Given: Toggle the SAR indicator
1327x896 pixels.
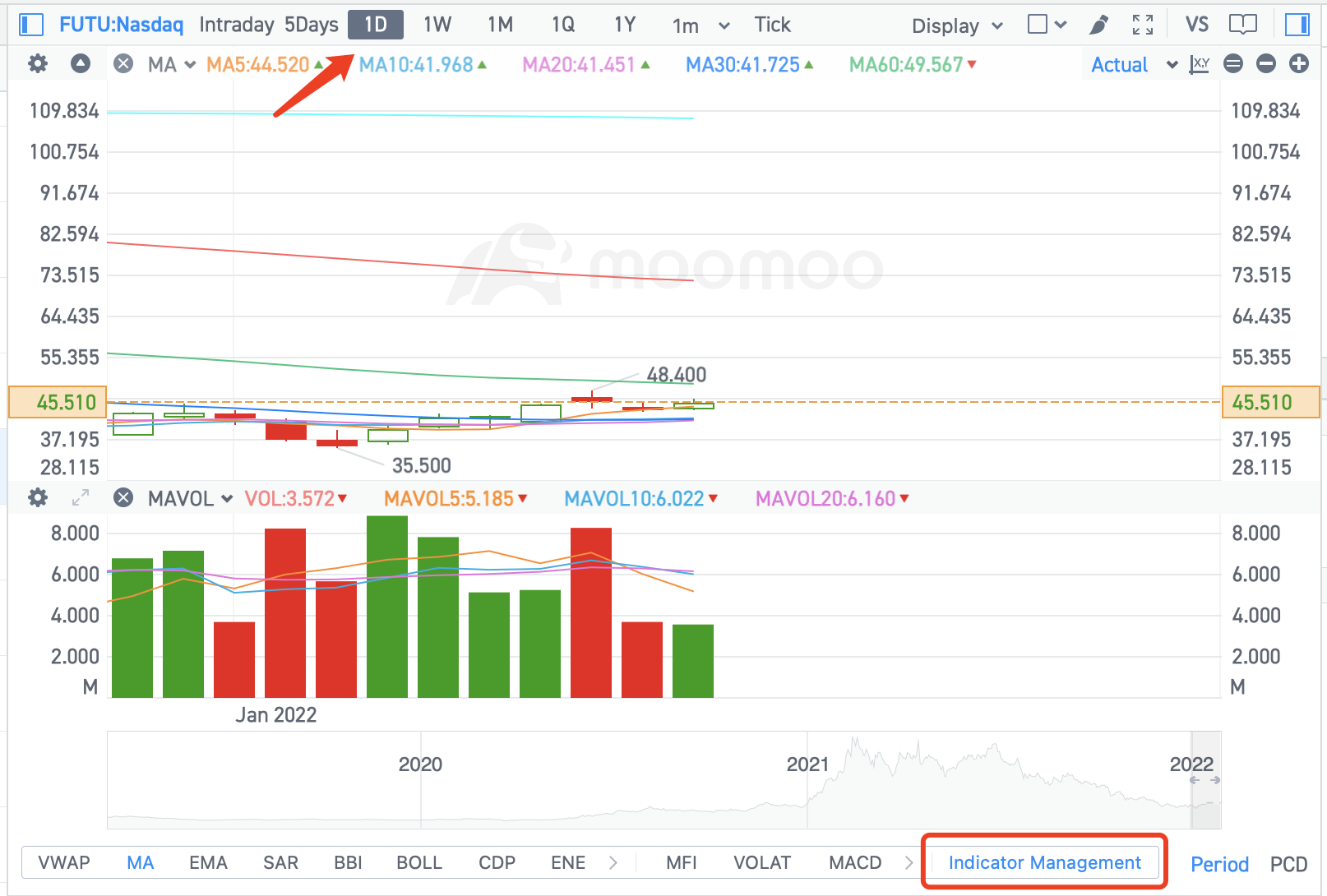Looking at the screenshot, I should click(x=280, y=862).
